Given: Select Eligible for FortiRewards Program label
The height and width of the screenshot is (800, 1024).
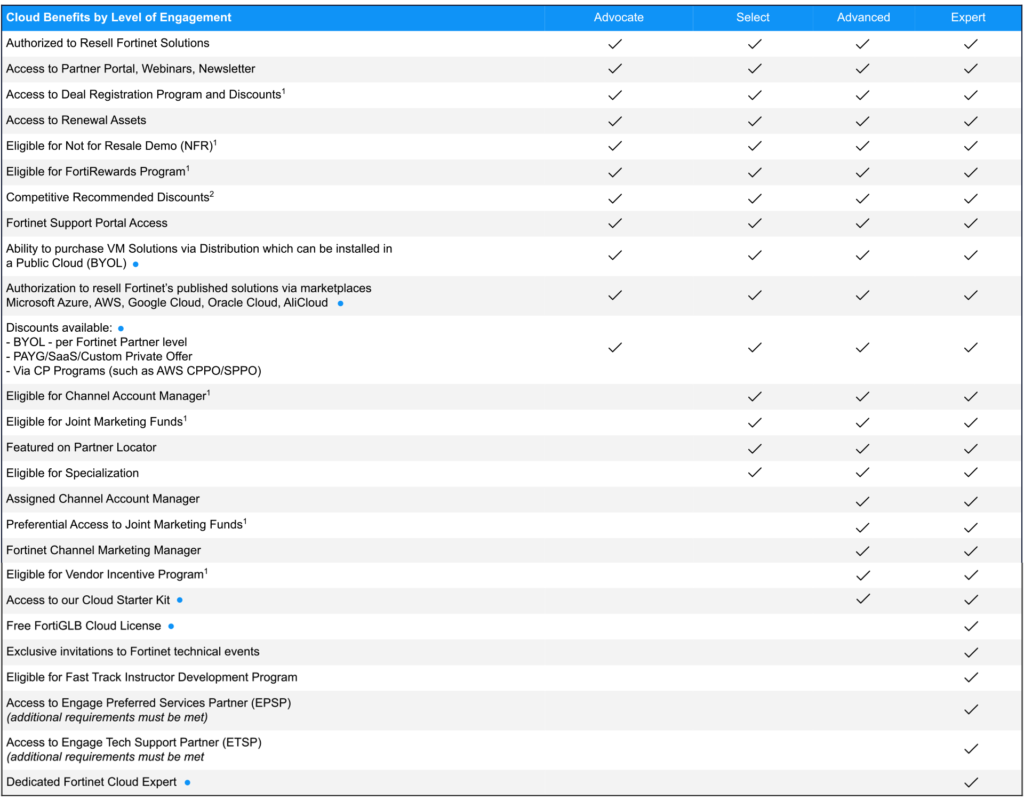Looking at the screenshot, I should [x=98, y=171].
